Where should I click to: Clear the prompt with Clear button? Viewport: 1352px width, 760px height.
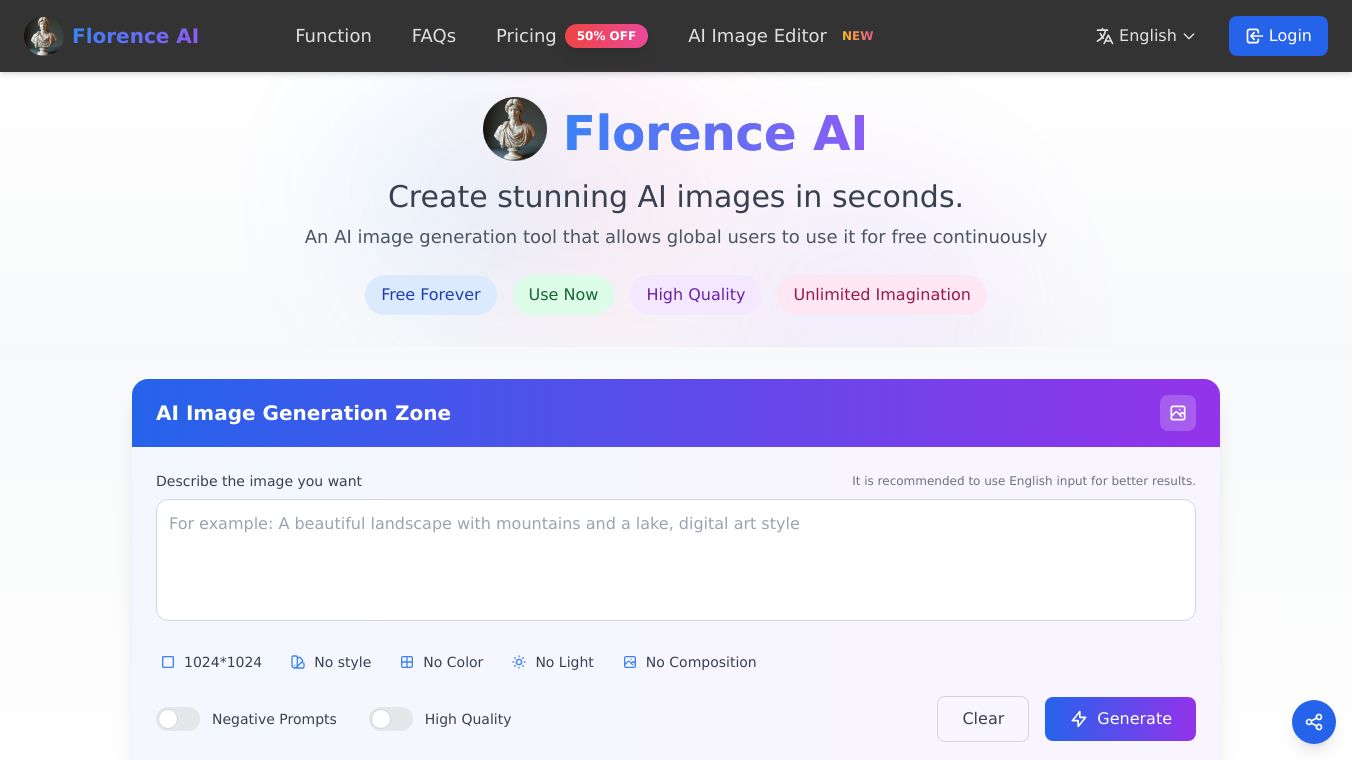pyautogui.click(x=983, y=719)
